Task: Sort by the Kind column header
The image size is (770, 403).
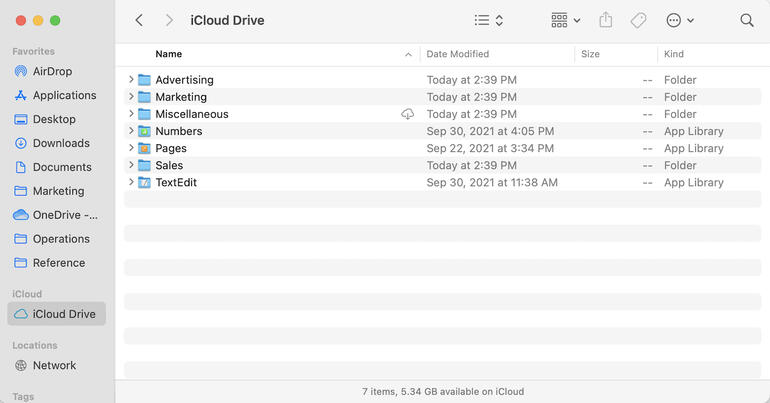Action: pos(673,54)
